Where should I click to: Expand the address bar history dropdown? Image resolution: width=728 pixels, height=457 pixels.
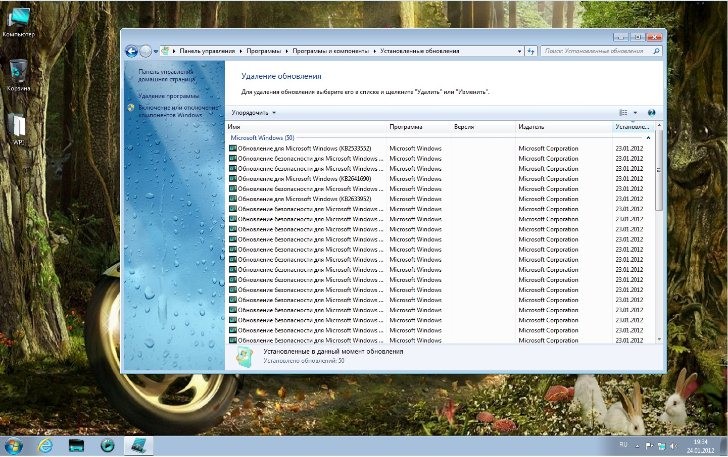520,52
